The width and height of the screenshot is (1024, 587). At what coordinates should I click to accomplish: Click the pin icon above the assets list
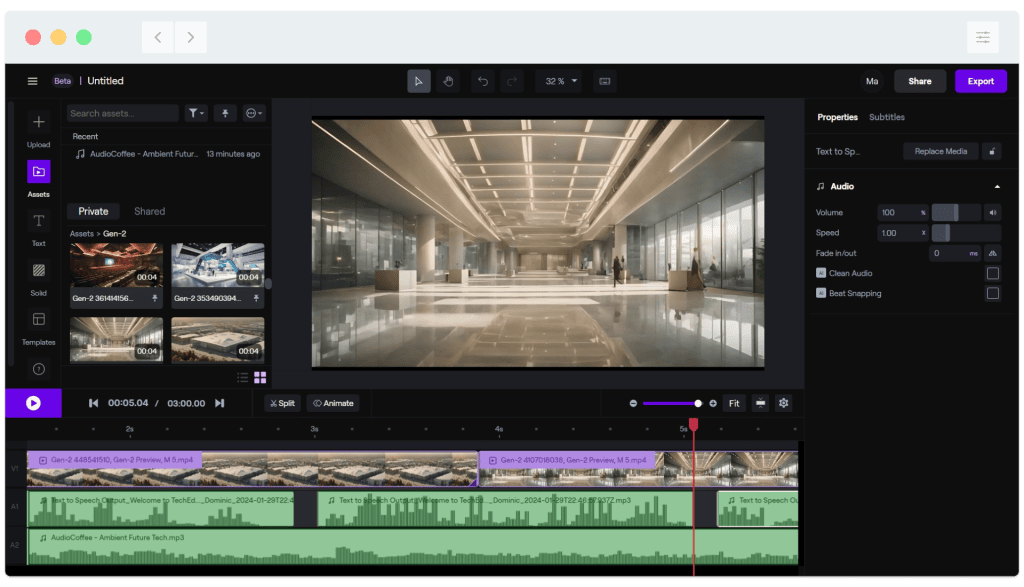point(224,113)
